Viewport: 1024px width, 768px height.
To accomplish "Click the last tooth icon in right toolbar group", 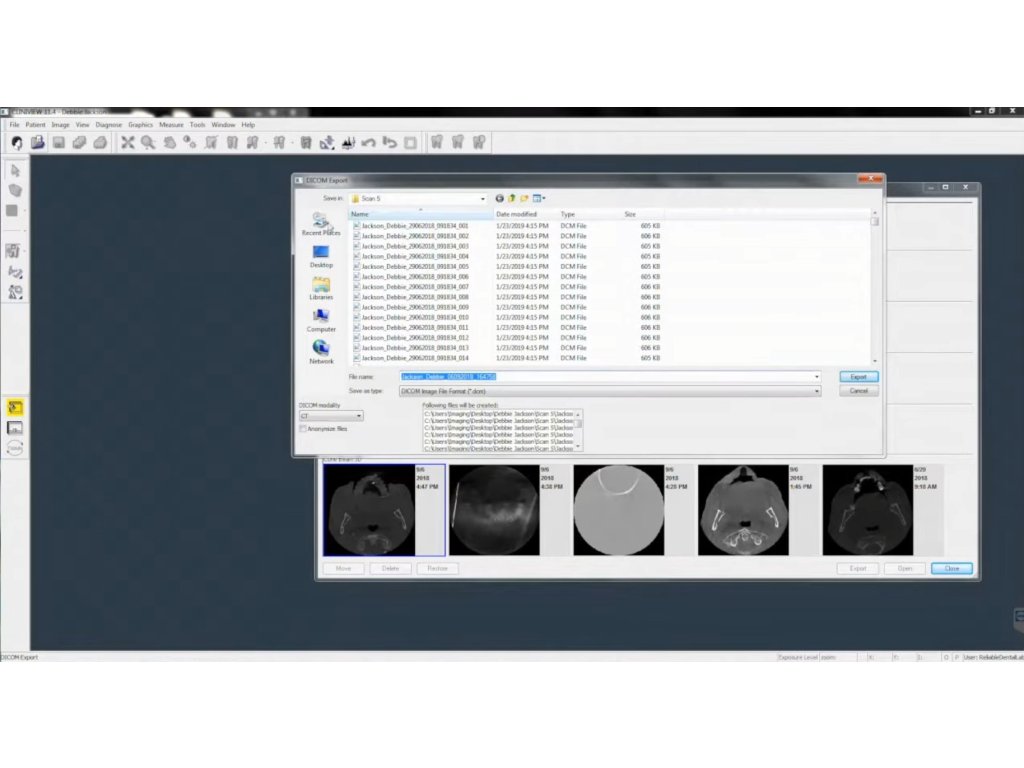I will point(479,142).
